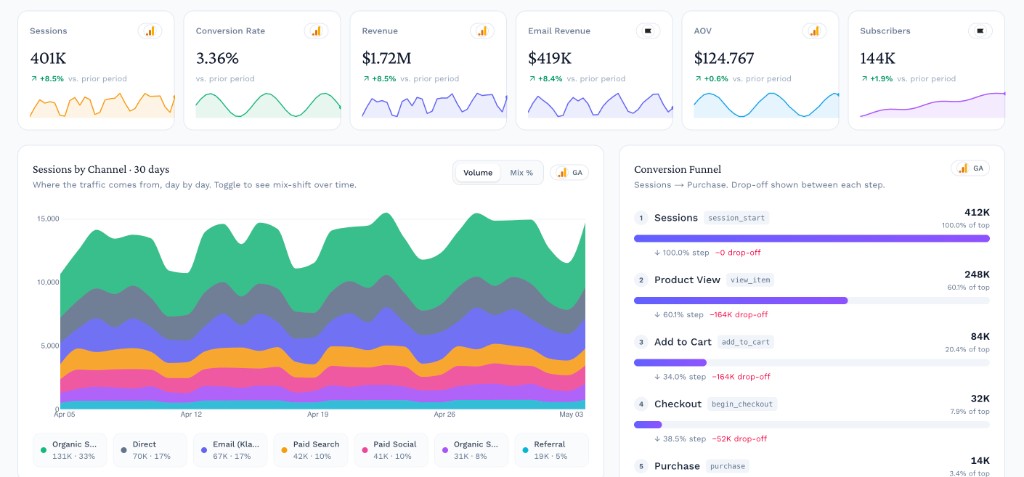
Task: Click the 84K Add to Cart count
Action: coord(981,337)
